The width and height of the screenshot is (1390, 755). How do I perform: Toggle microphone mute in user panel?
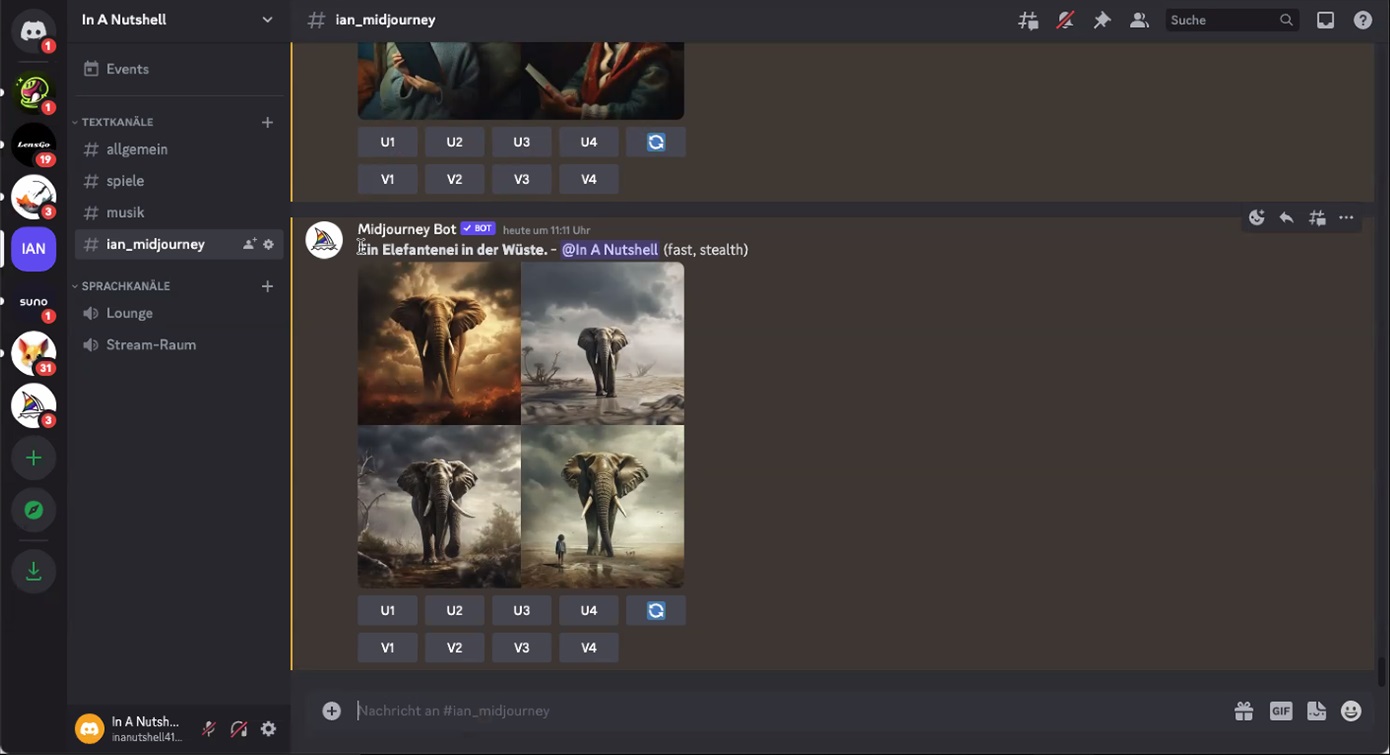(x=209, y=729)
